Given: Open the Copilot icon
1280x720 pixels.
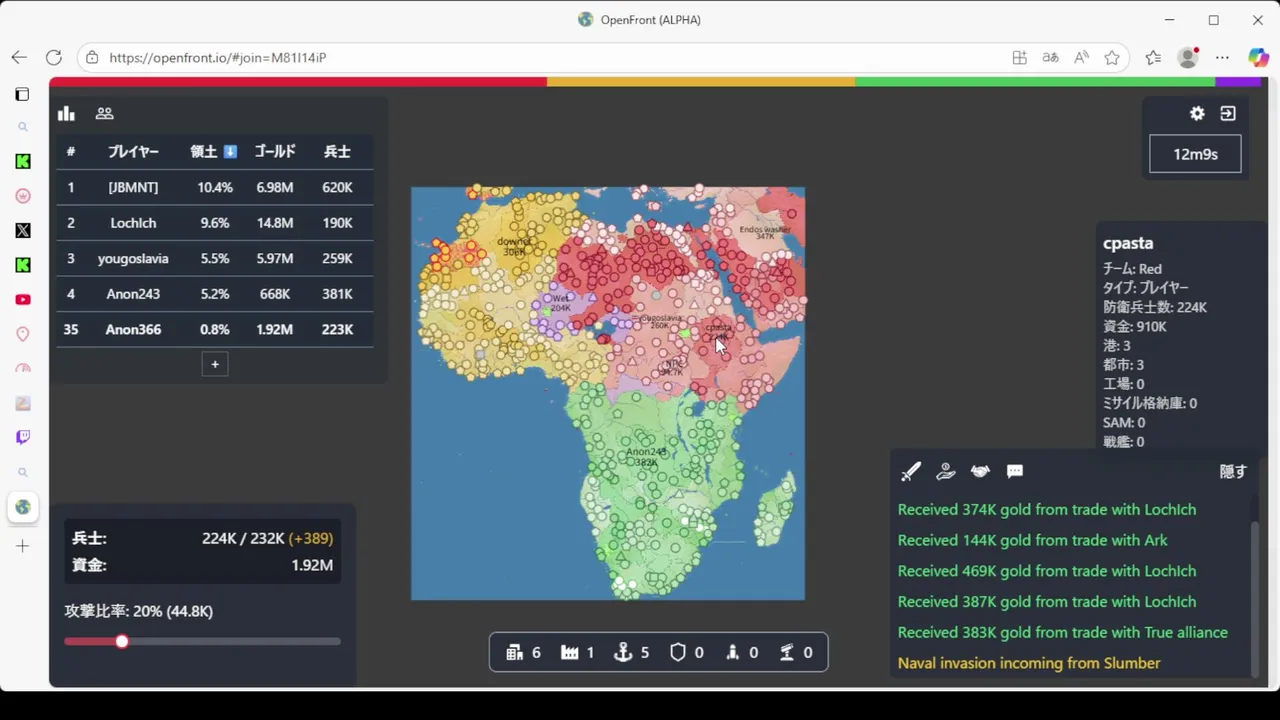Looking at the screenshot, I should (x=1258, y=58).
